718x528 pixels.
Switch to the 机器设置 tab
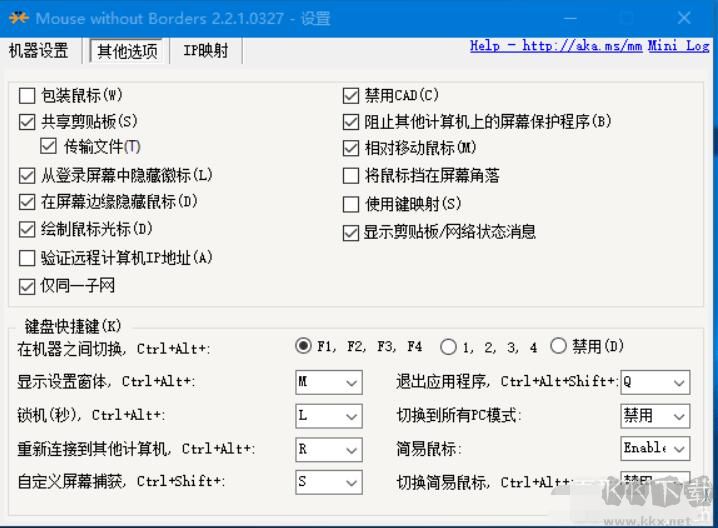[x=39, y=50]
